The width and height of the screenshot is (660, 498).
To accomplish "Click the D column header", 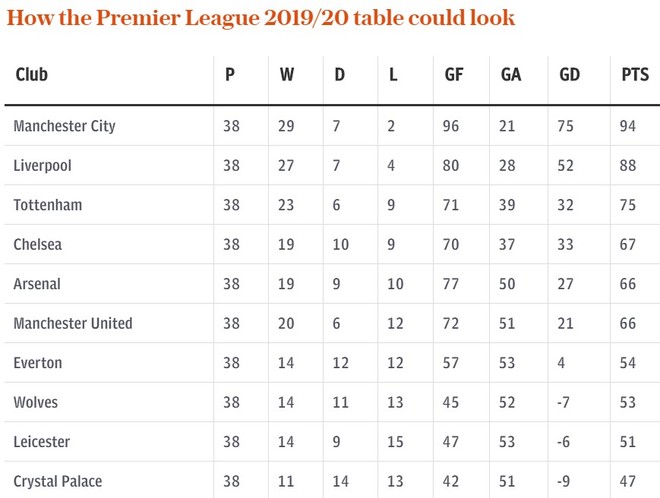I will click(x=339, y=75).
